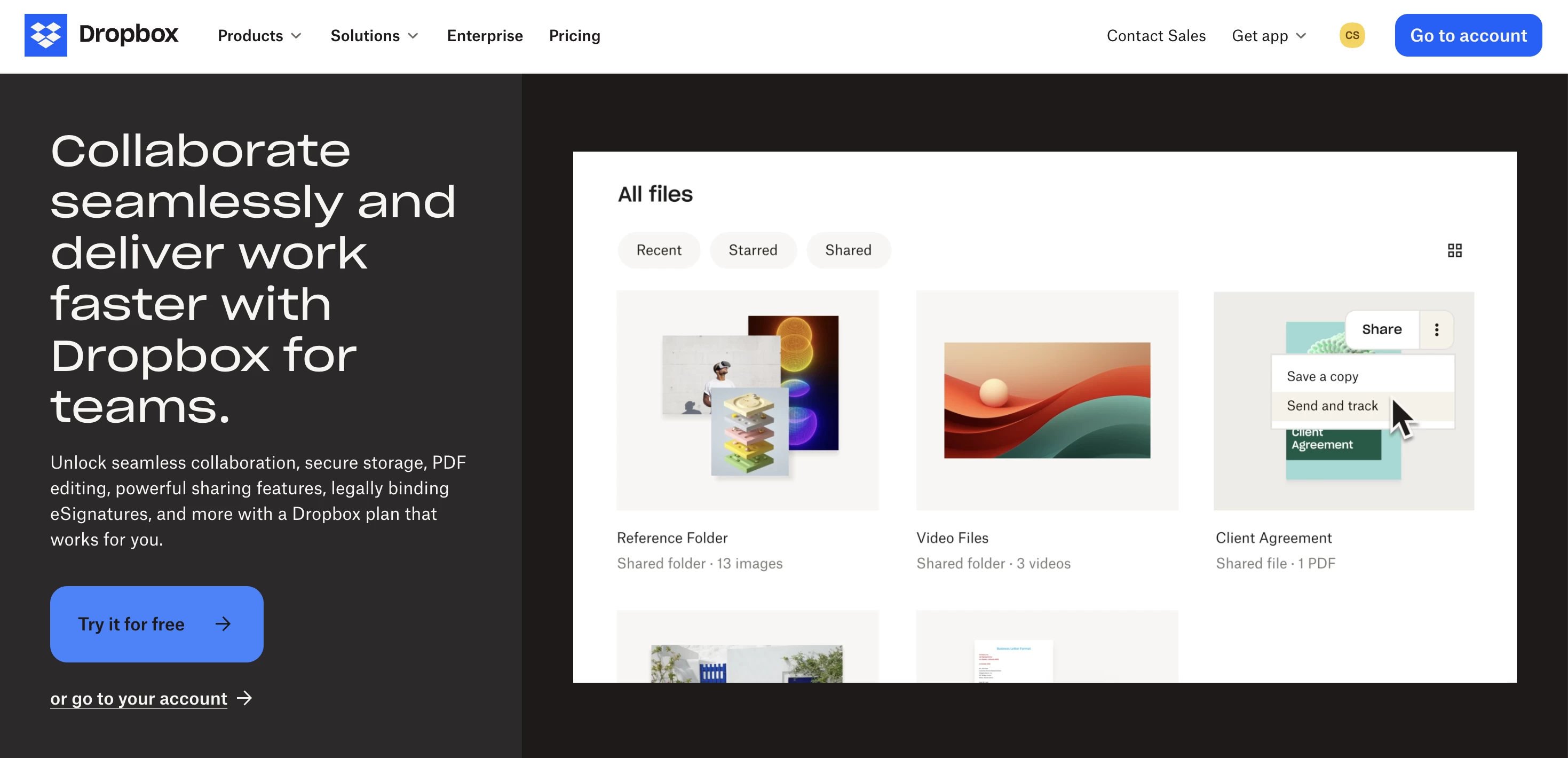Open the Enterprise page

click(x=485, y=36)
